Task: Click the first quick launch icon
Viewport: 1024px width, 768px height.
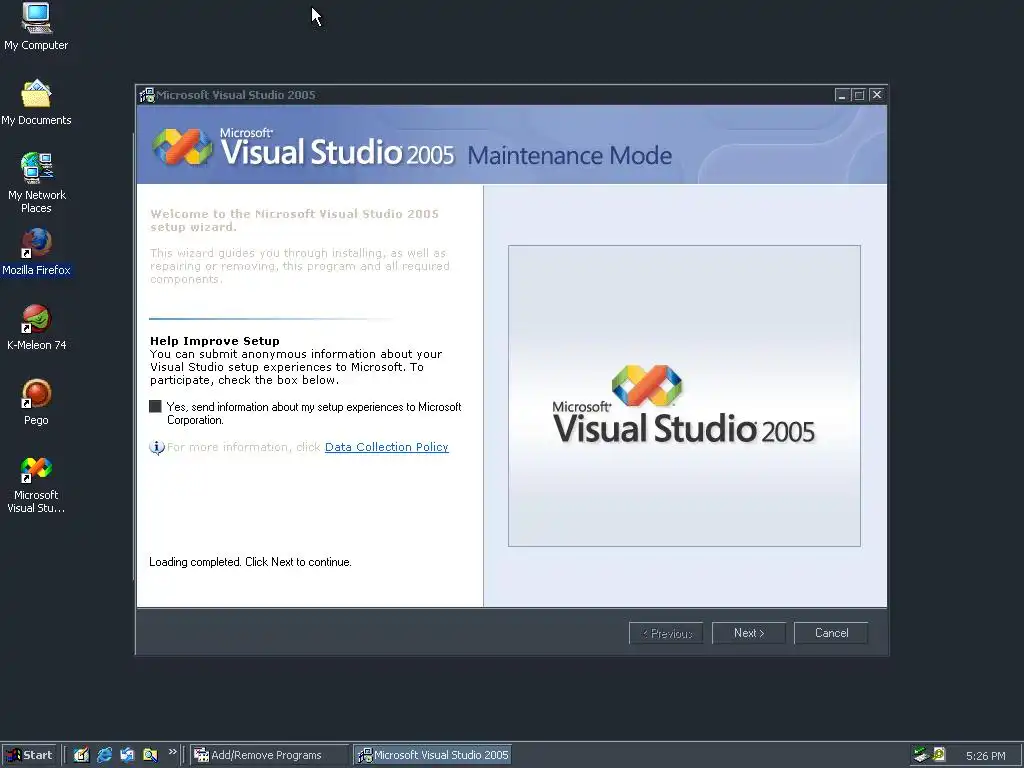Action: pos(81,755)
